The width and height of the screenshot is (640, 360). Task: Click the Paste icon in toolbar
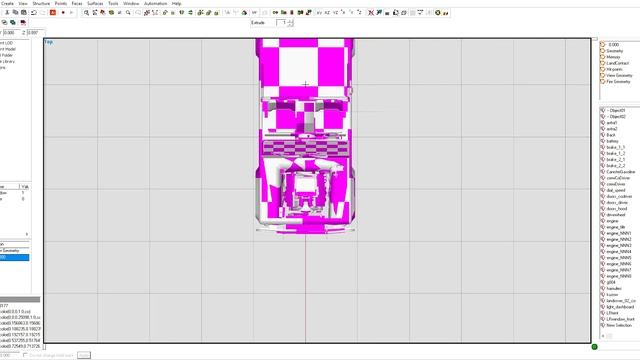pos(24,13)
